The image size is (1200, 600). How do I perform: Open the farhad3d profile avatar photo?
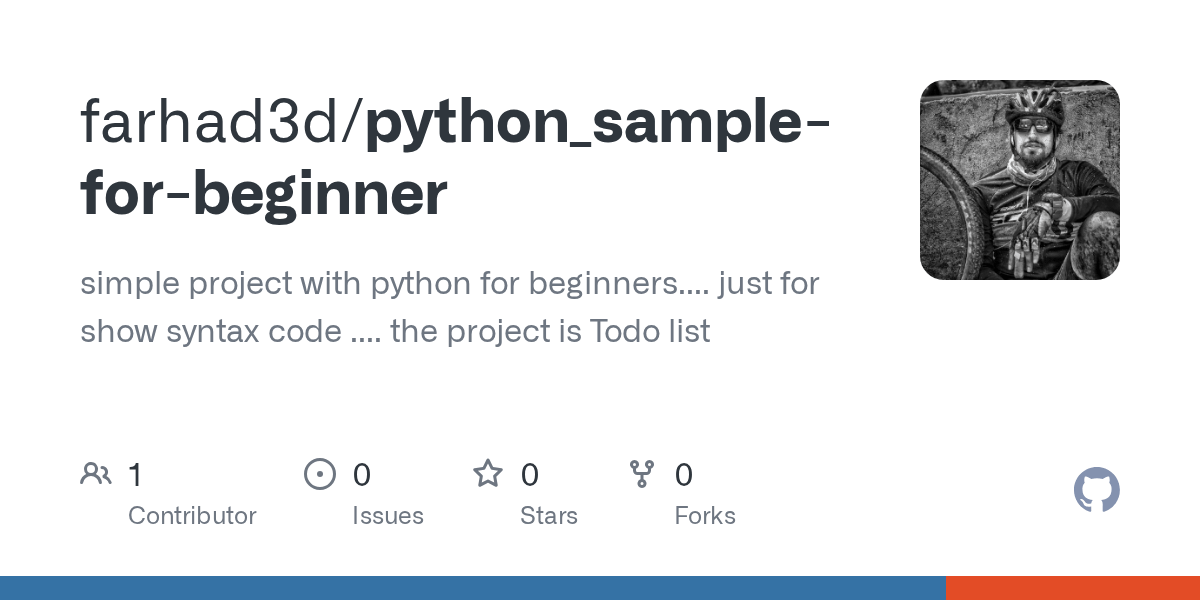[x=1019, y=180]
